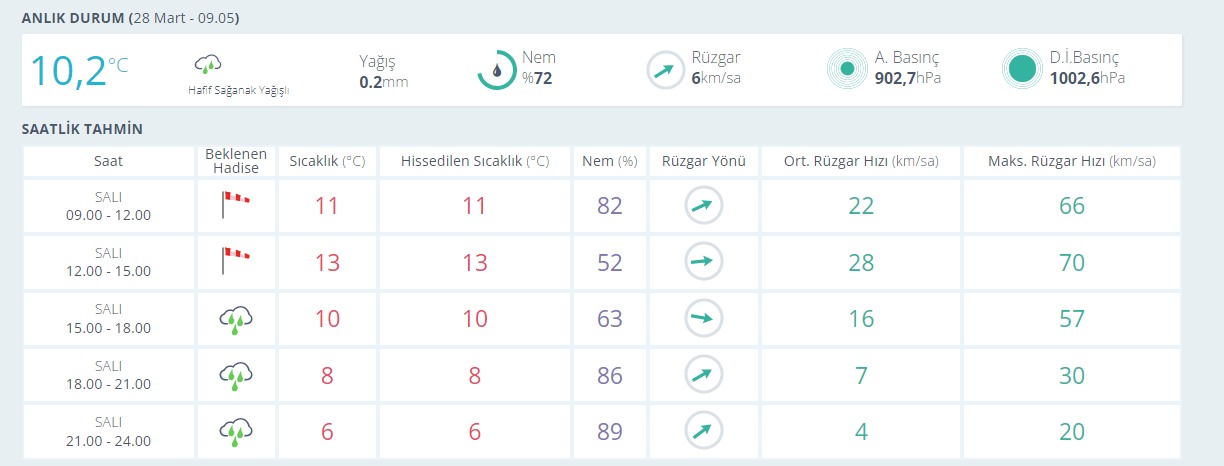Click wind direction arrow for 21.00 - 24.00 row
The width and height of the screenshot is (1224, 466).
[704, 432]
